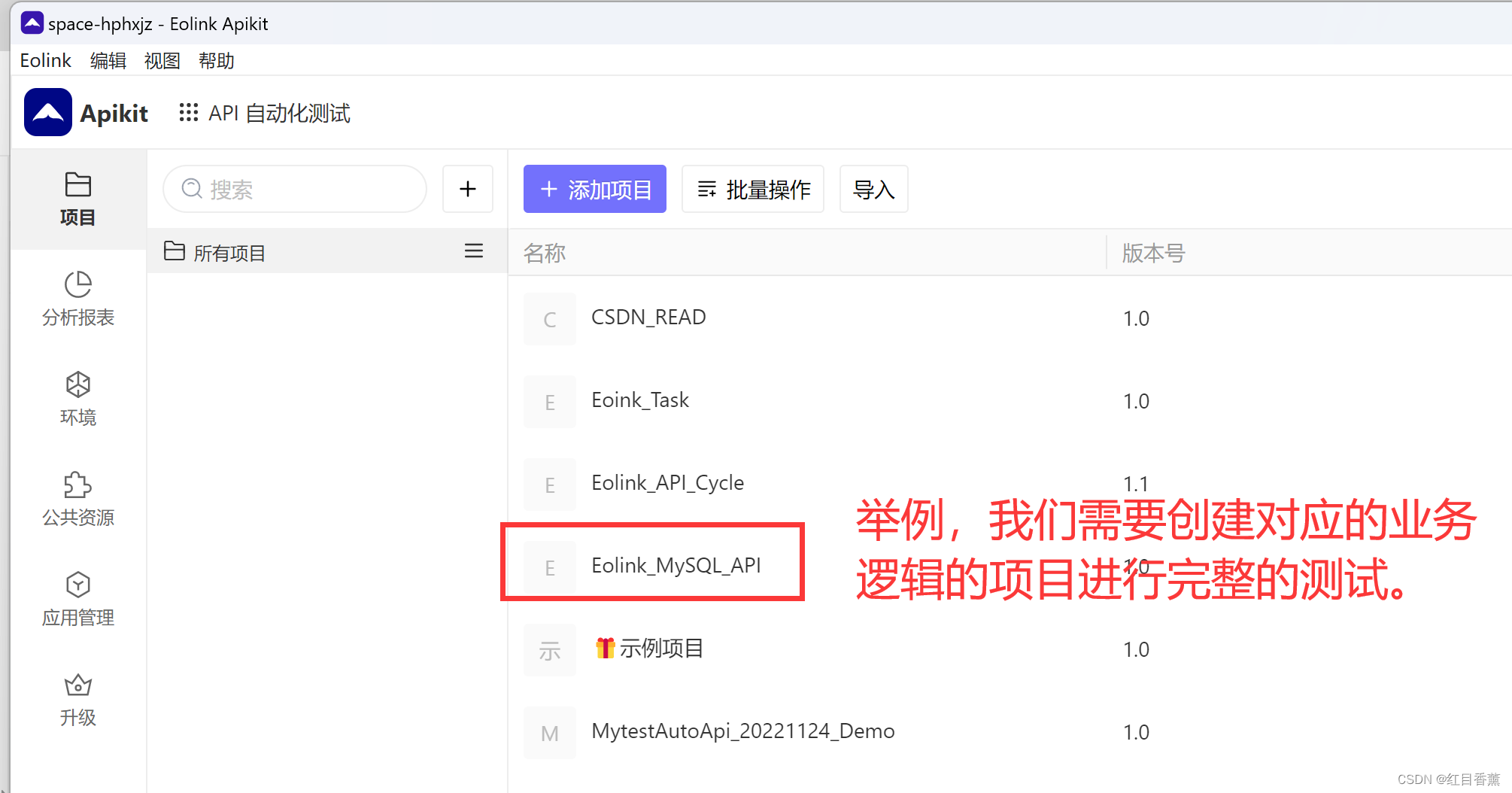Click the 导入 button
Image resolution: width=1512 pixels, height=793 pixels.
[873, 189]
